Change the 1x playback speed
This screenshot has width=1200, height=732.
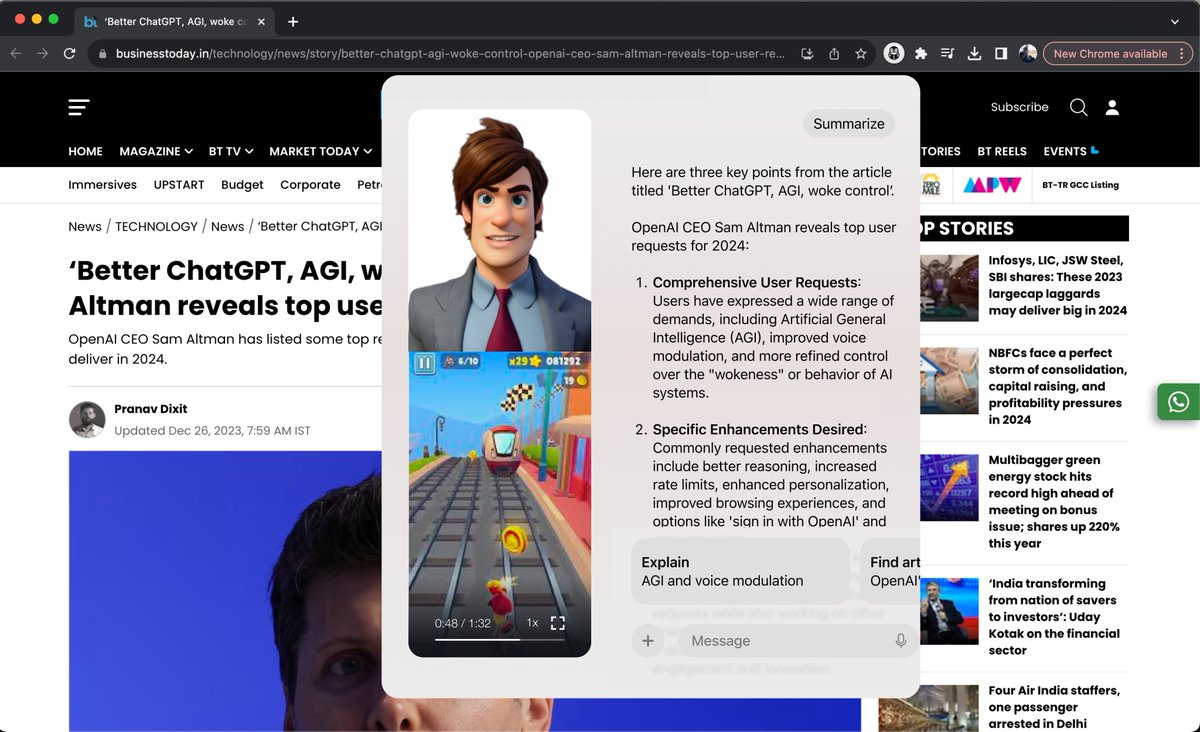(x=532, y=623)
